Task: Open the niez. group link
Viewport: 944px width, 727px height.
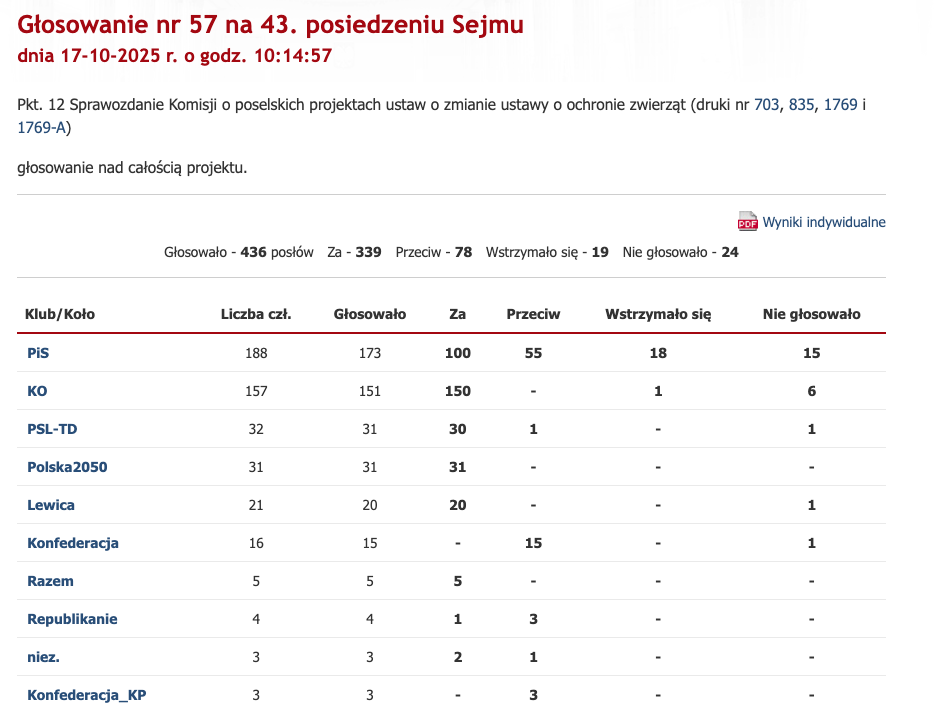Action: coord(43,657)
